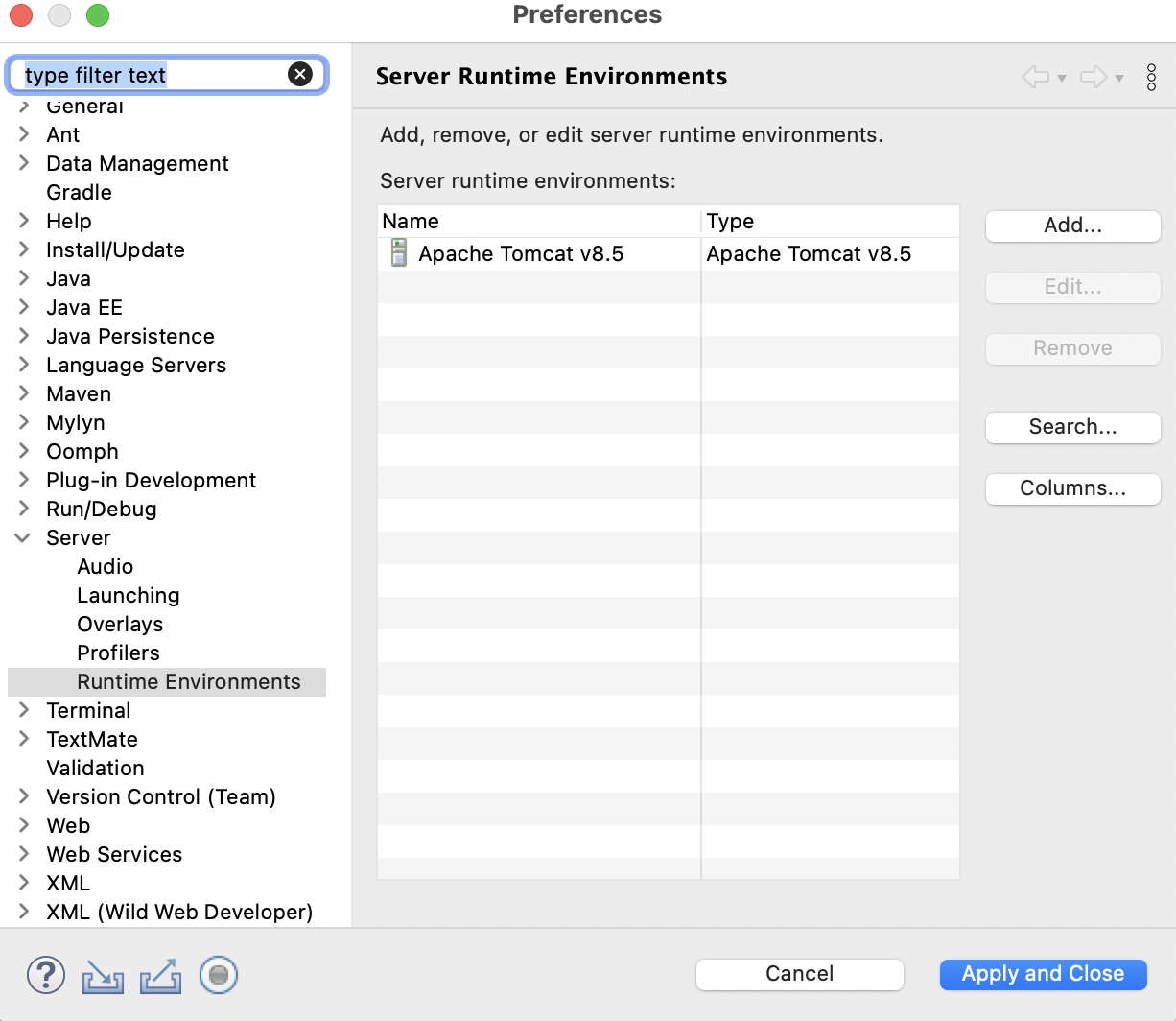Expand XML (Wild Web Developer) node
Image resolution: width=1176 pixels, height=1021 pixels.
pyautogui.click(x=24, y=912)
